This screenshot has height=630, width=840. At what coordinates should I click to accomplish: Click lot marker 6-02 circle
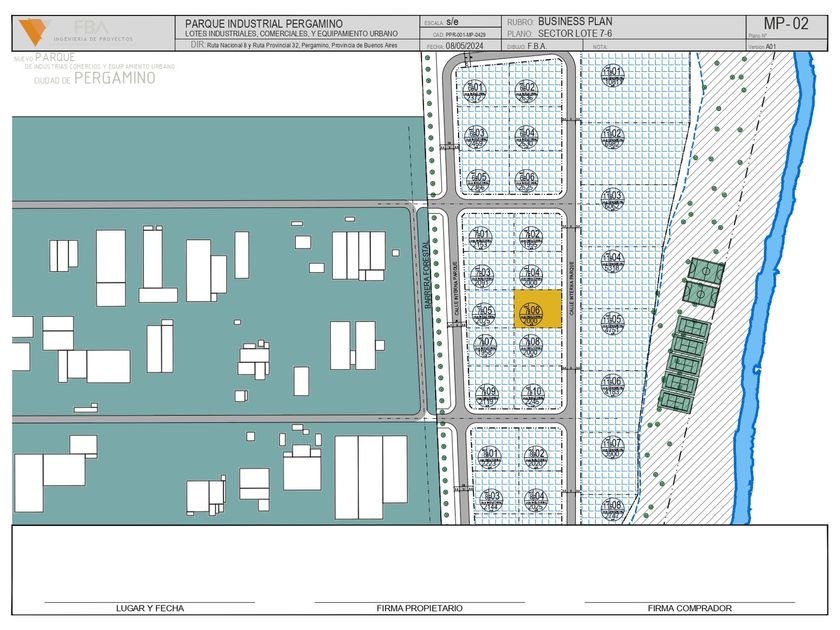click(526, 91)
